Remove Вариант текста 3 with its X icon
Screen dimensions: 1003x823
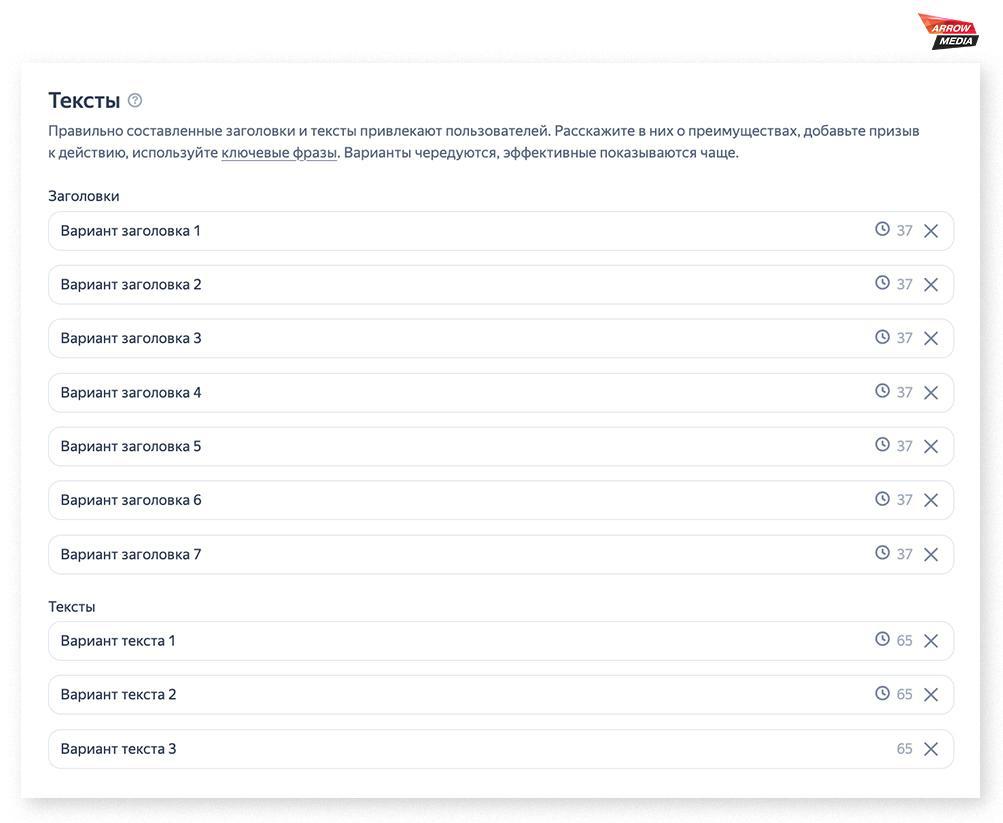(931, 749)
